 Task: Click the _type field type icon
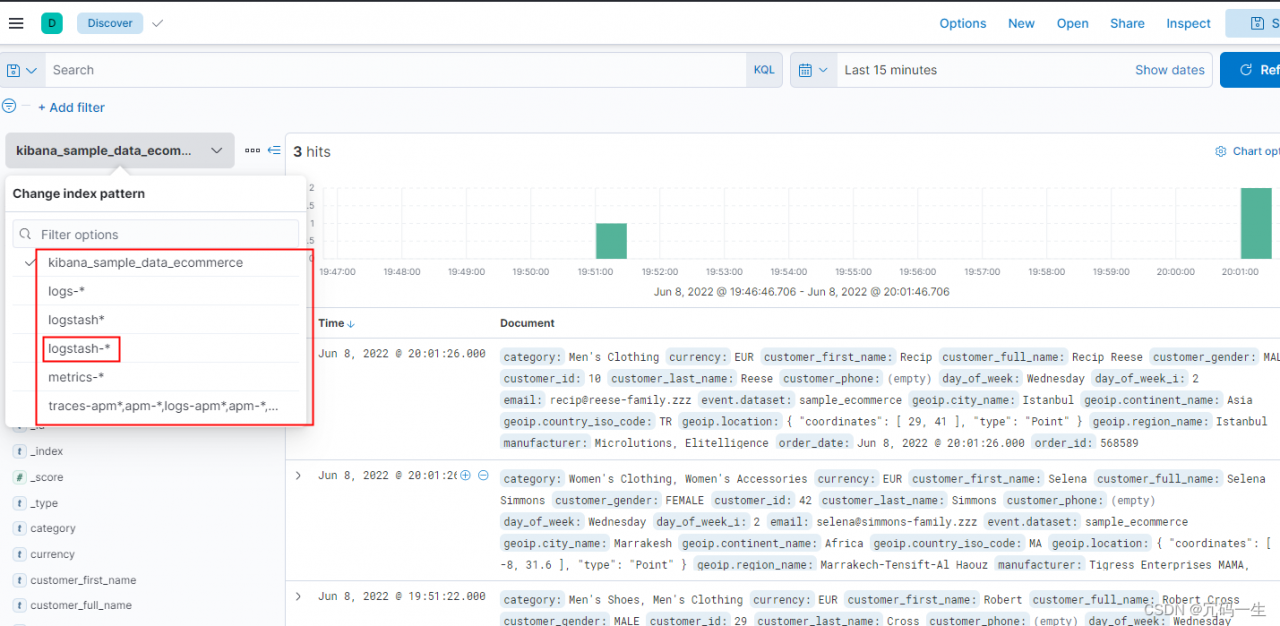[20, 503]
